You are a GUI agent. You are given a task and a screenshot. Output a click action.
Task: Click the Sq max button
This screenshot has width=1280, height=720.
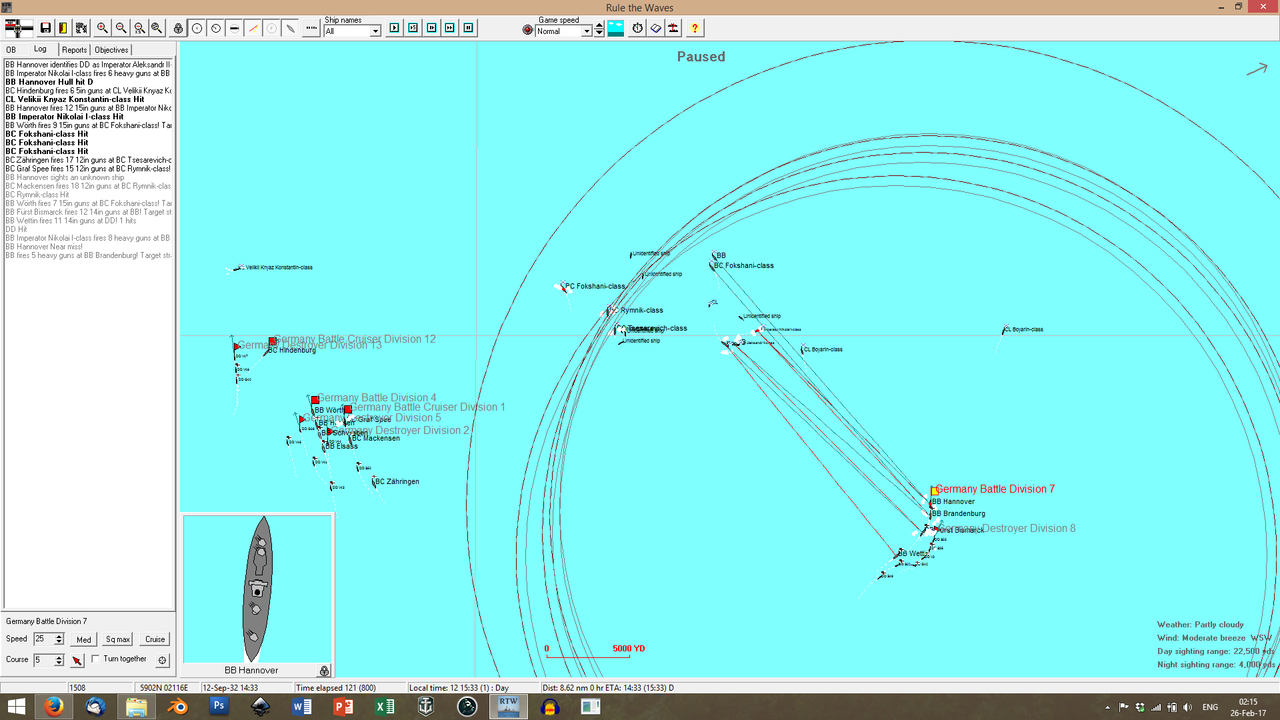(x=117, y=639)
